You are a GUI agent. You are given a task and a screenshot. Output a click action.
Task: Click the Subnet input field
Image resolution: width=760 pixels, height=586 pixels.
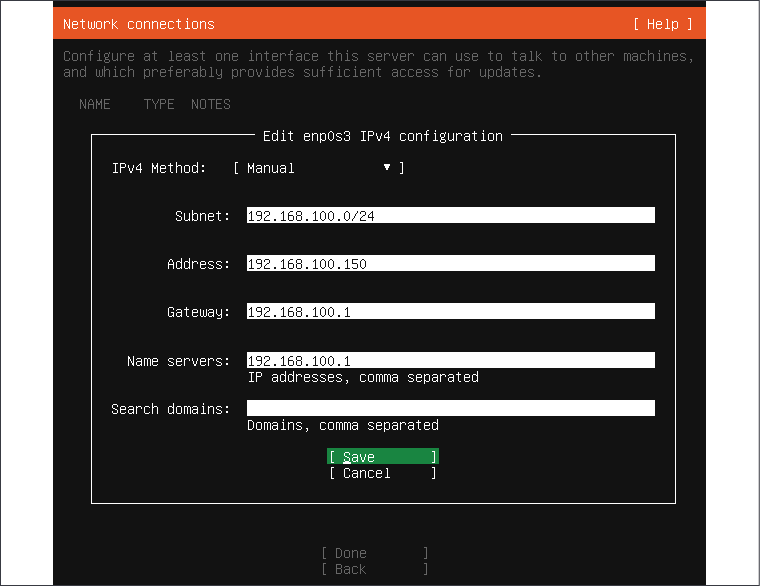[450, 215]
